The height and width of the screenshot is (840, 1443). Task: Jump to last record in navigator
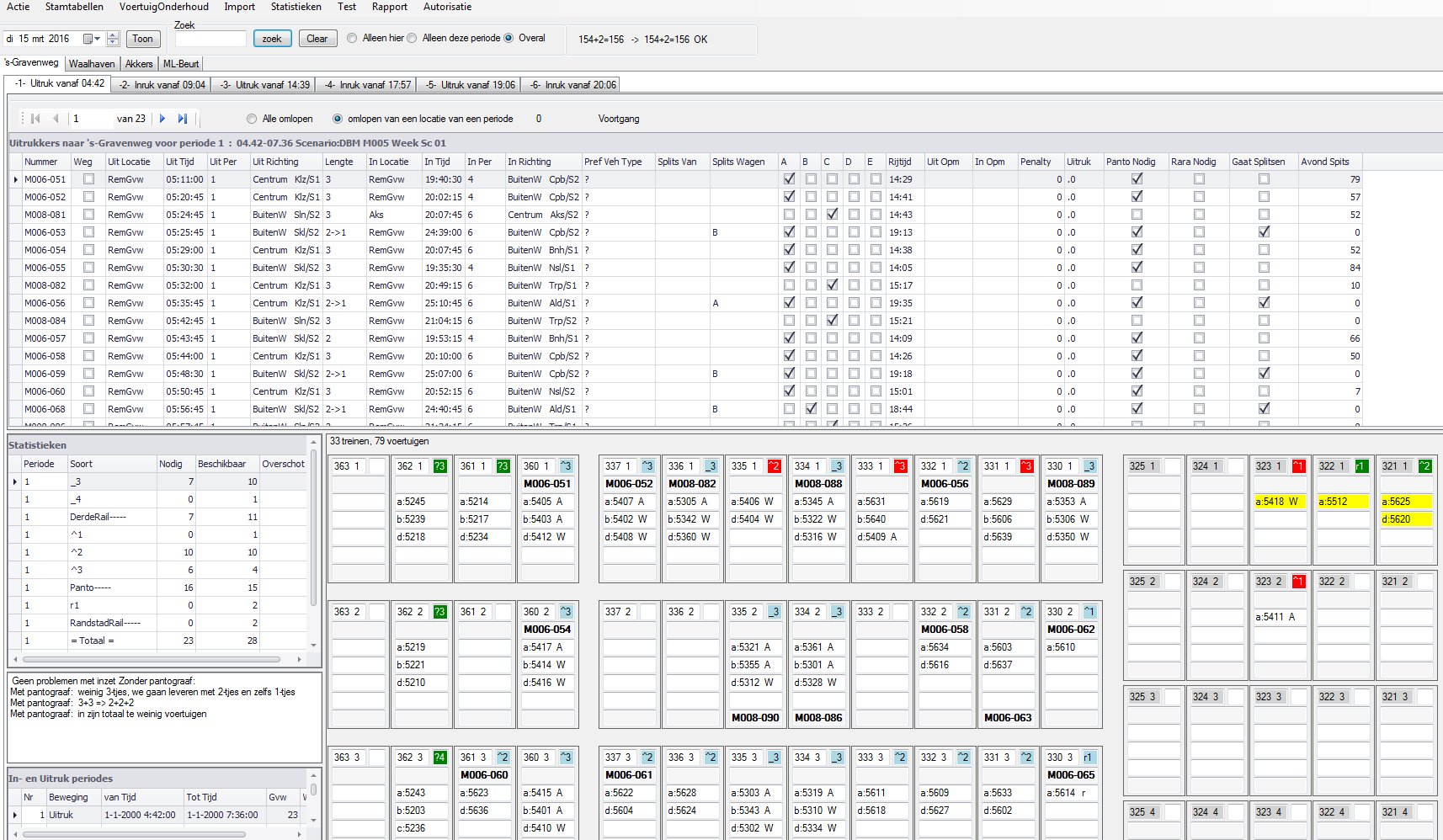(x=183, y=119)
